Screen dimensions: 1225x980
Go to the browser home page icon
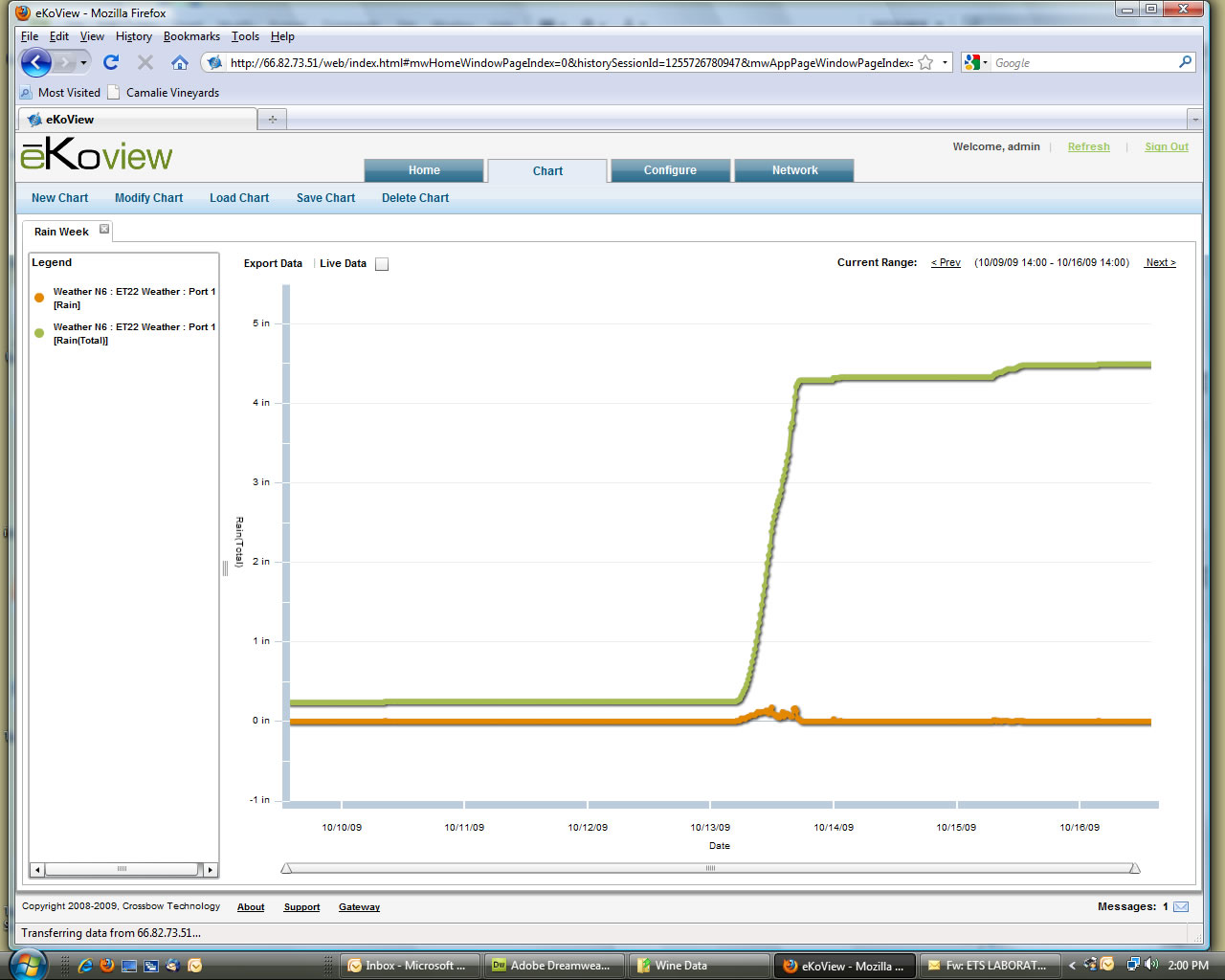click(x=179, y=62)
